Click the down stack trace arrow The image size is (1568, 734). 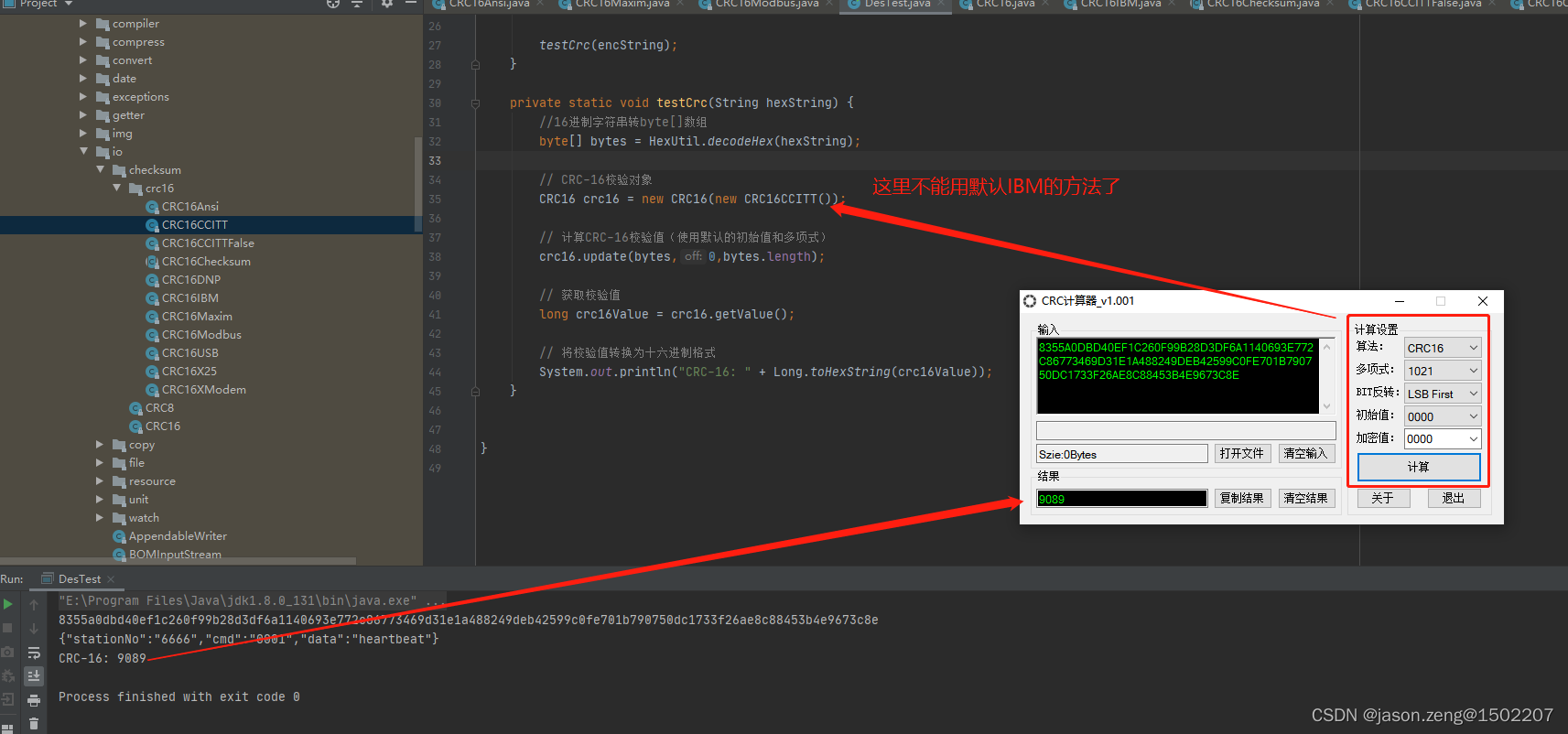tap(34, 628)
